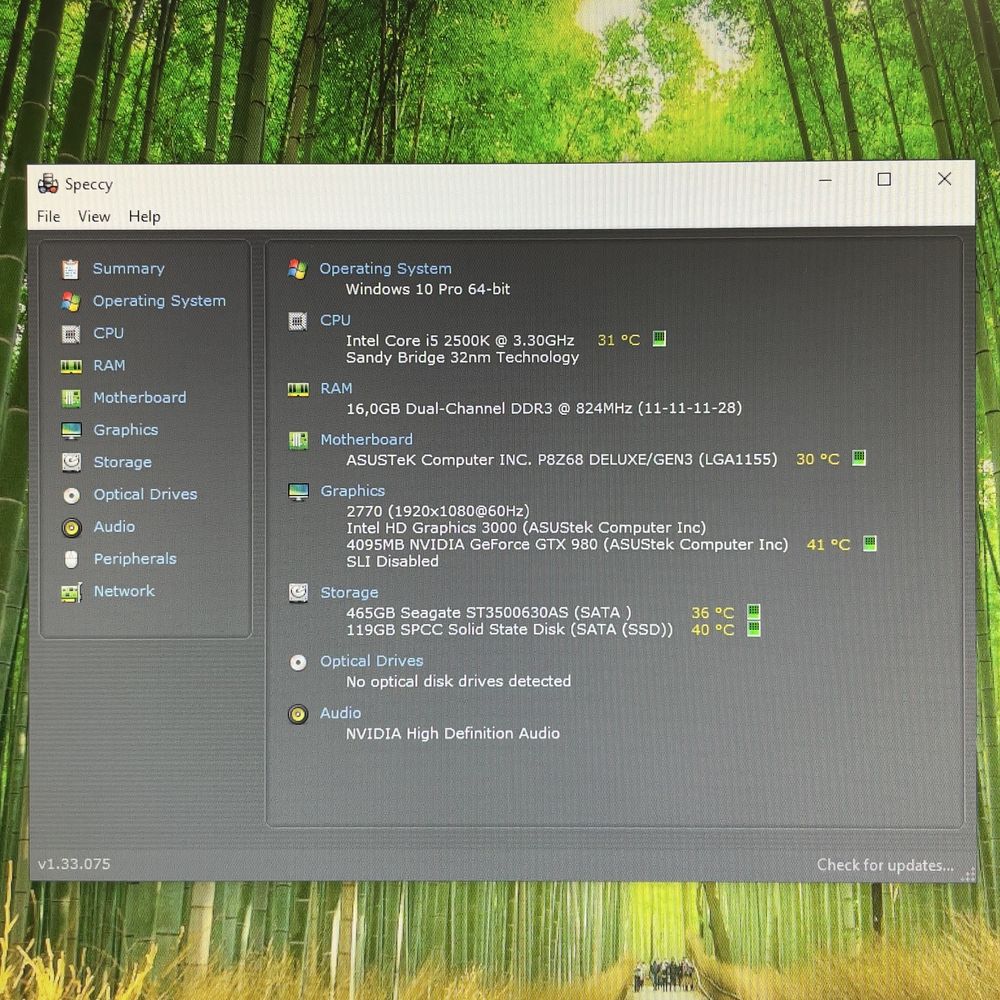Click the RAM icon in summary pane
This screenshot has height=1000, width=1000.
298,389
